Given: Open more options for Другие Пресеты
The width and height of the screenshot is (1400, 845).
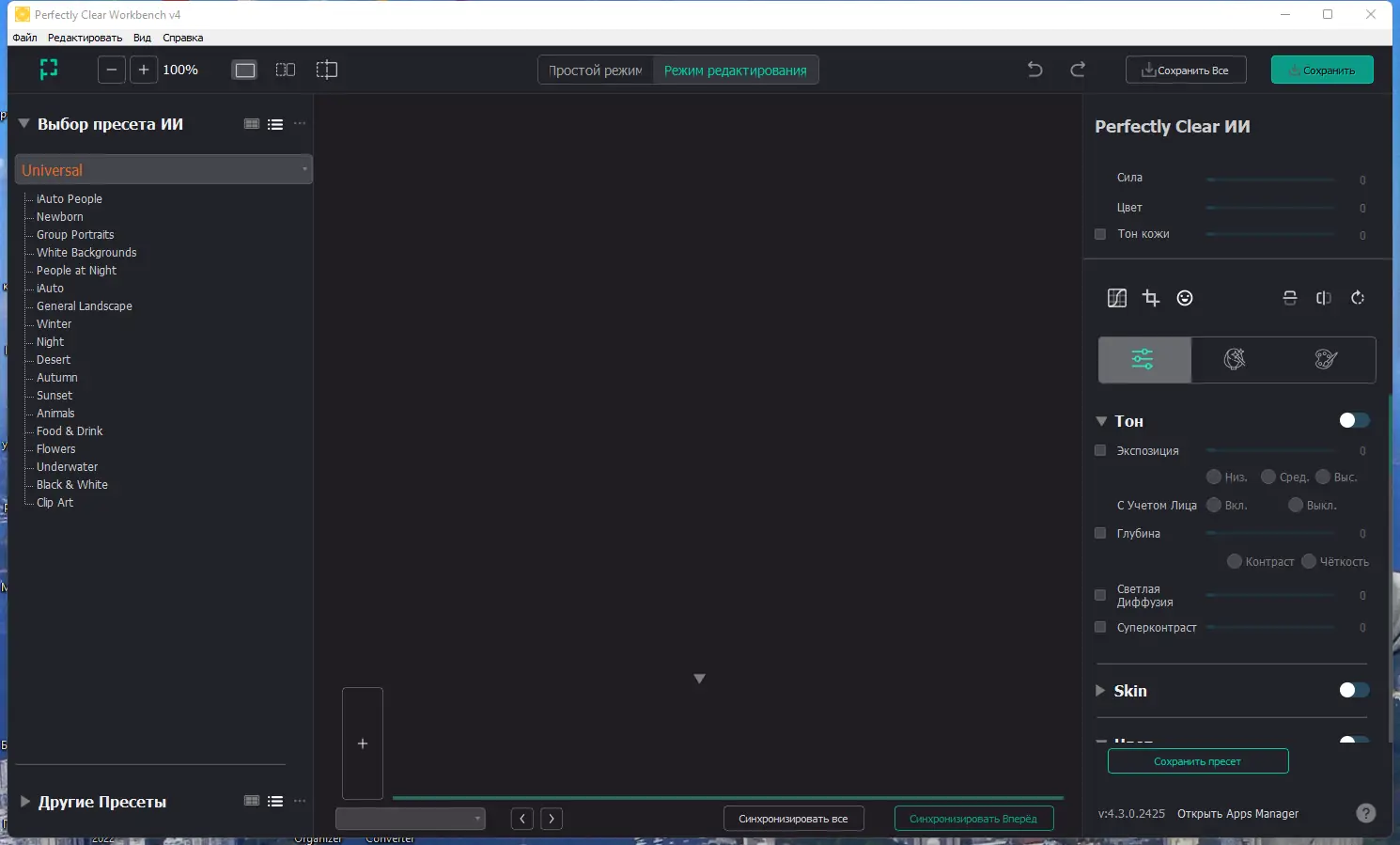Looking at the screenshot, I should [300, 801].
